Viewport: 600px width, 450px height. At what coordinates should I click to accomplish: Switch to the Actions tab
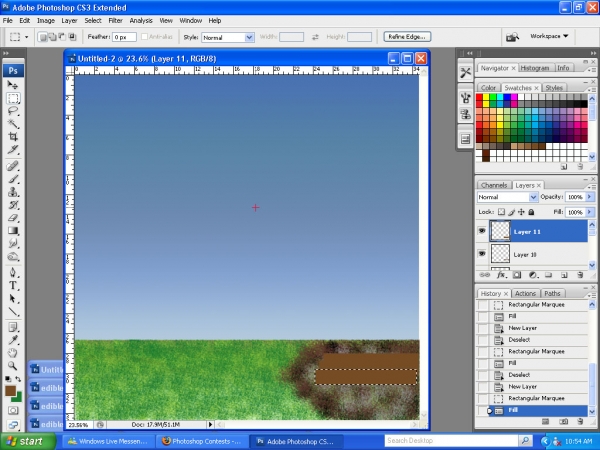525,293
